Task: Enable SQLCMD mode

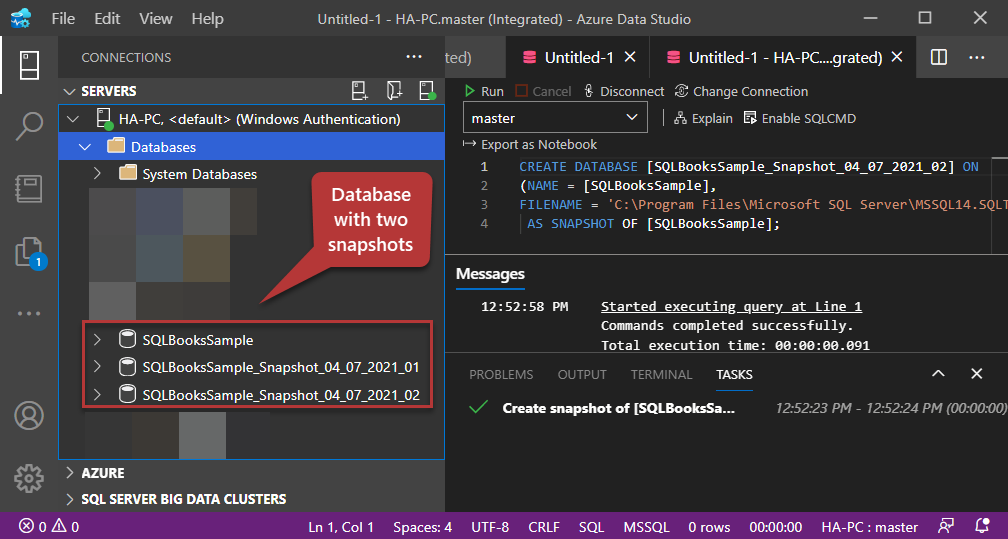Action: pos(799,118)
